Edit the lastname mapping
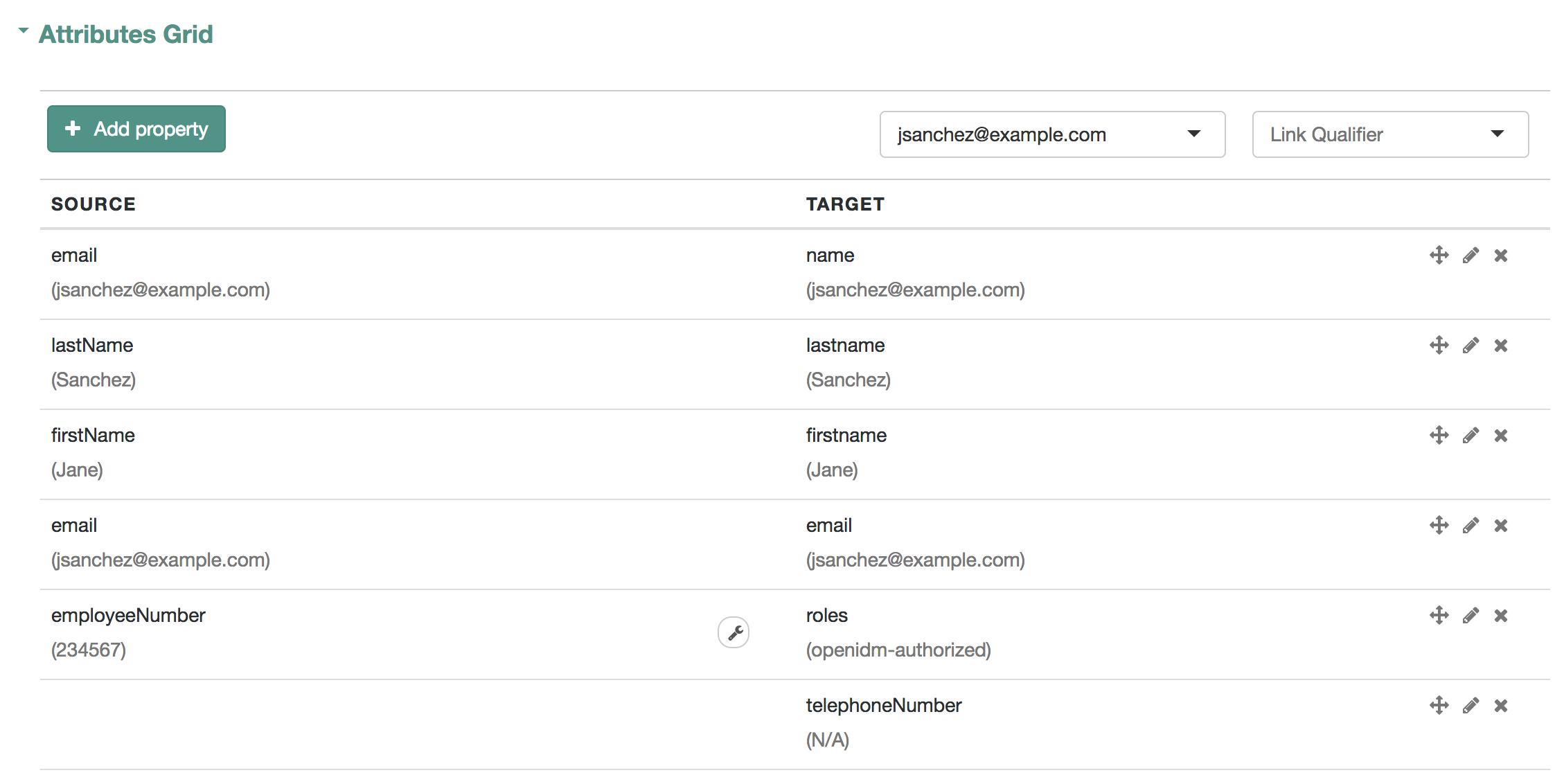The image size is (1564, 784). click(x=1471, y=346)
